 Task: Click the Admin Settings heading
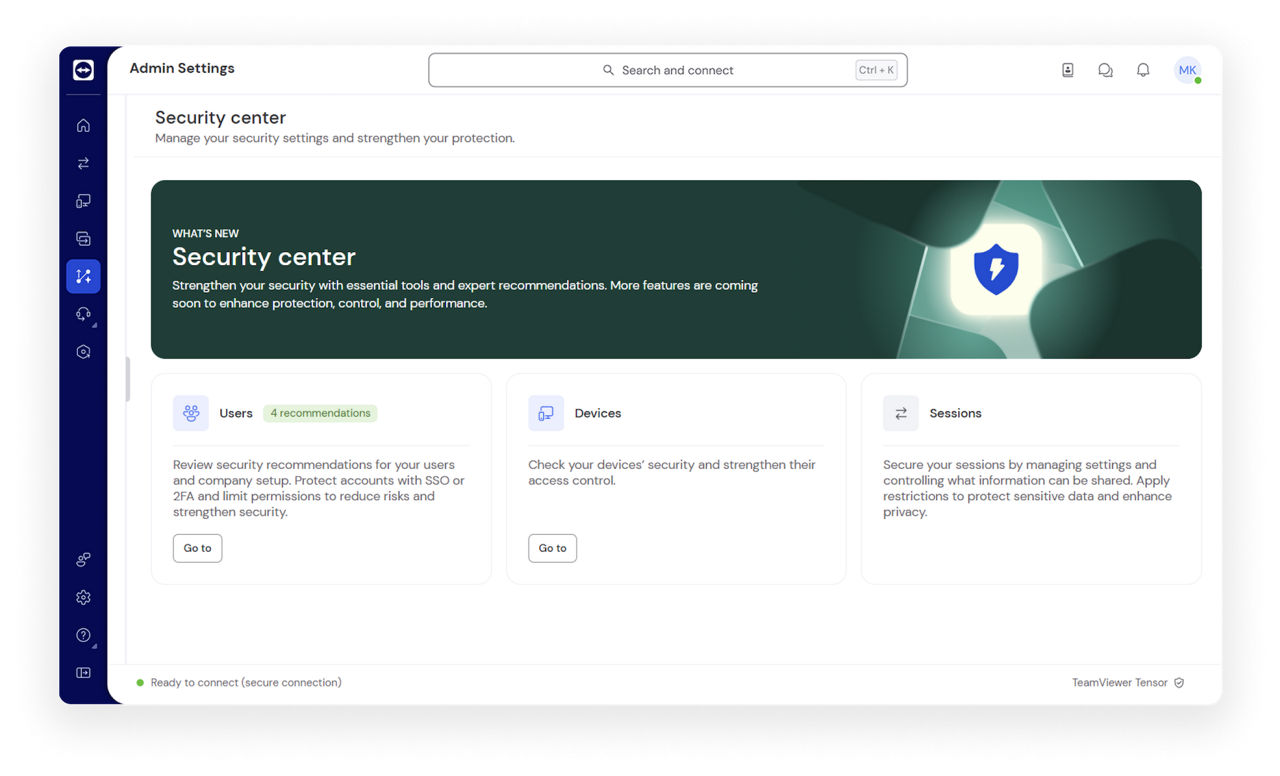182,68
